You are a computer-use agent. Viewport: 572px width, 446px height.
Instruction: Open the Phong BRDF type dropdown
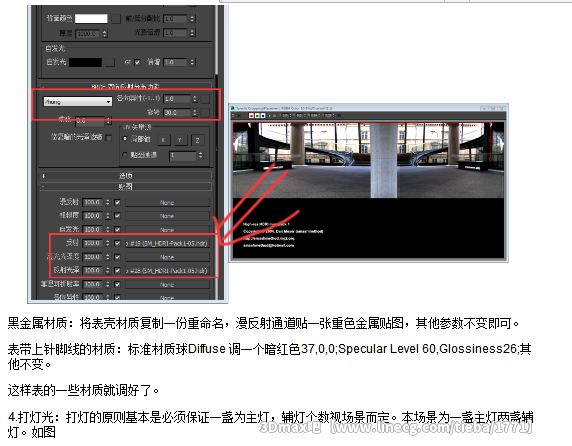click(x=77, y=101)
